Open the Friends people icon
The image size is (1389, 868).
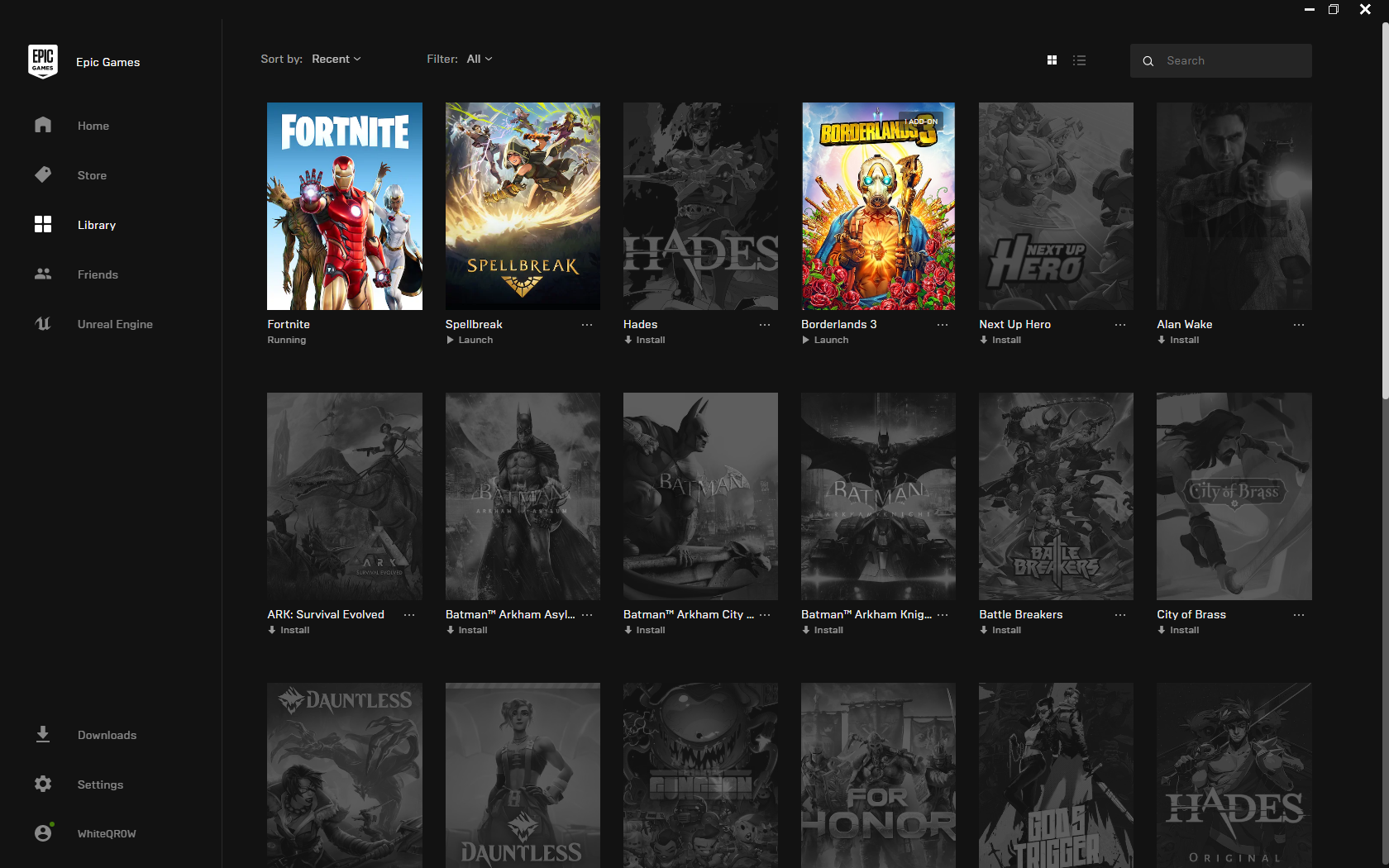pos(43,274)
